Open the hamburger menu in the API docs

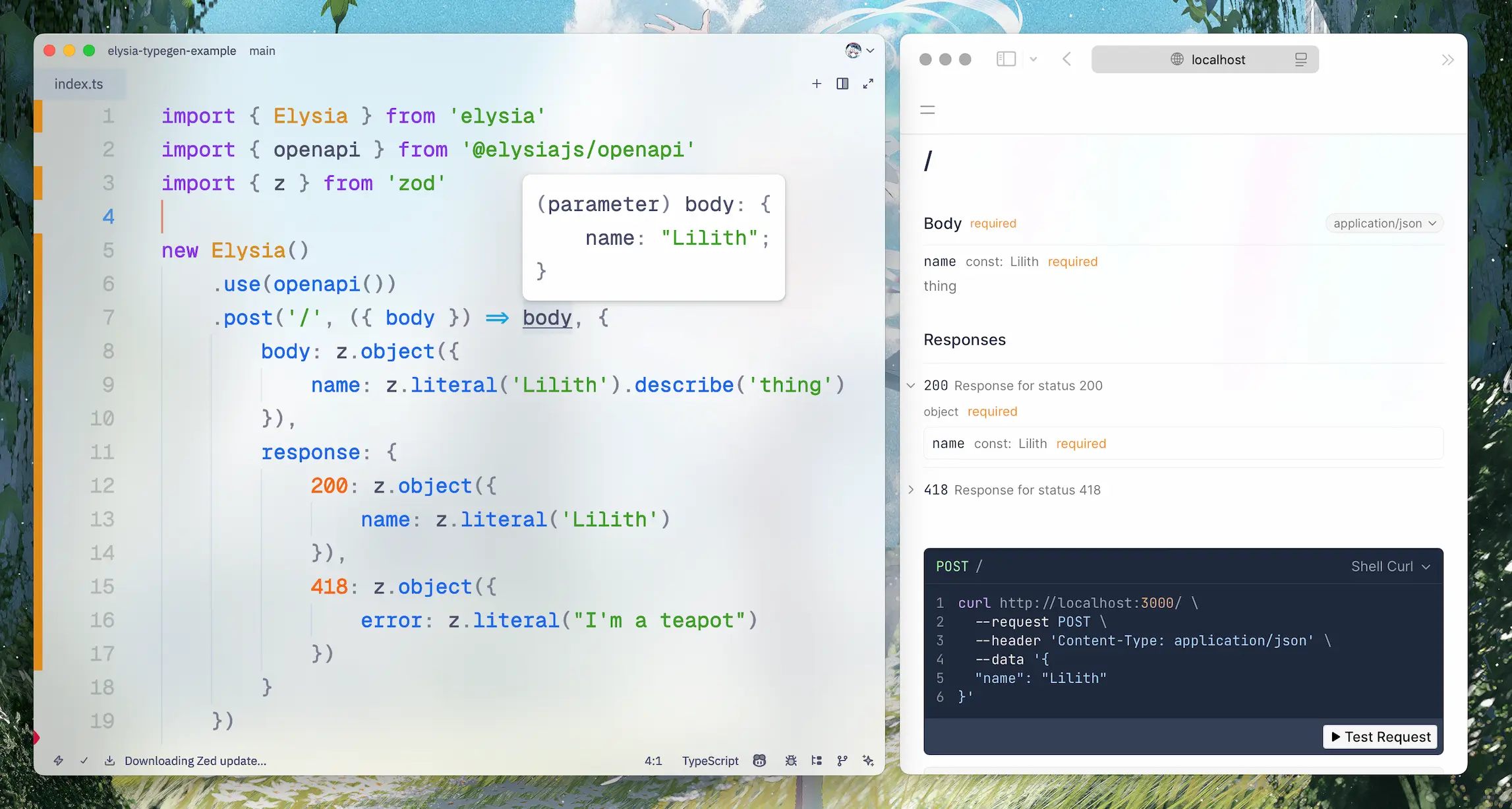[x=927, y=110]
